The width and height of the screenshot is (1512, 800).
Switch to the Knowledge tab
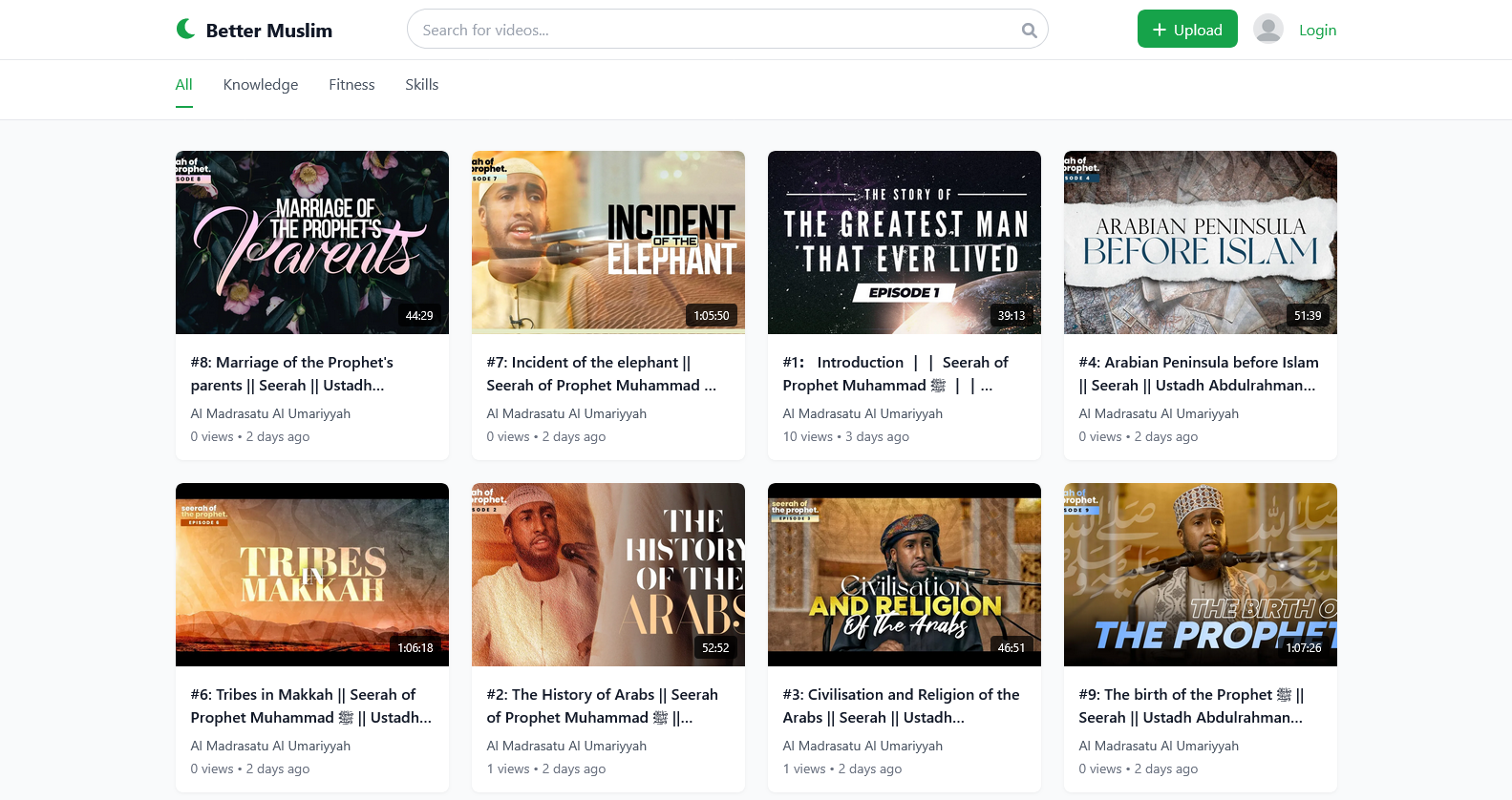pos(261,85)
